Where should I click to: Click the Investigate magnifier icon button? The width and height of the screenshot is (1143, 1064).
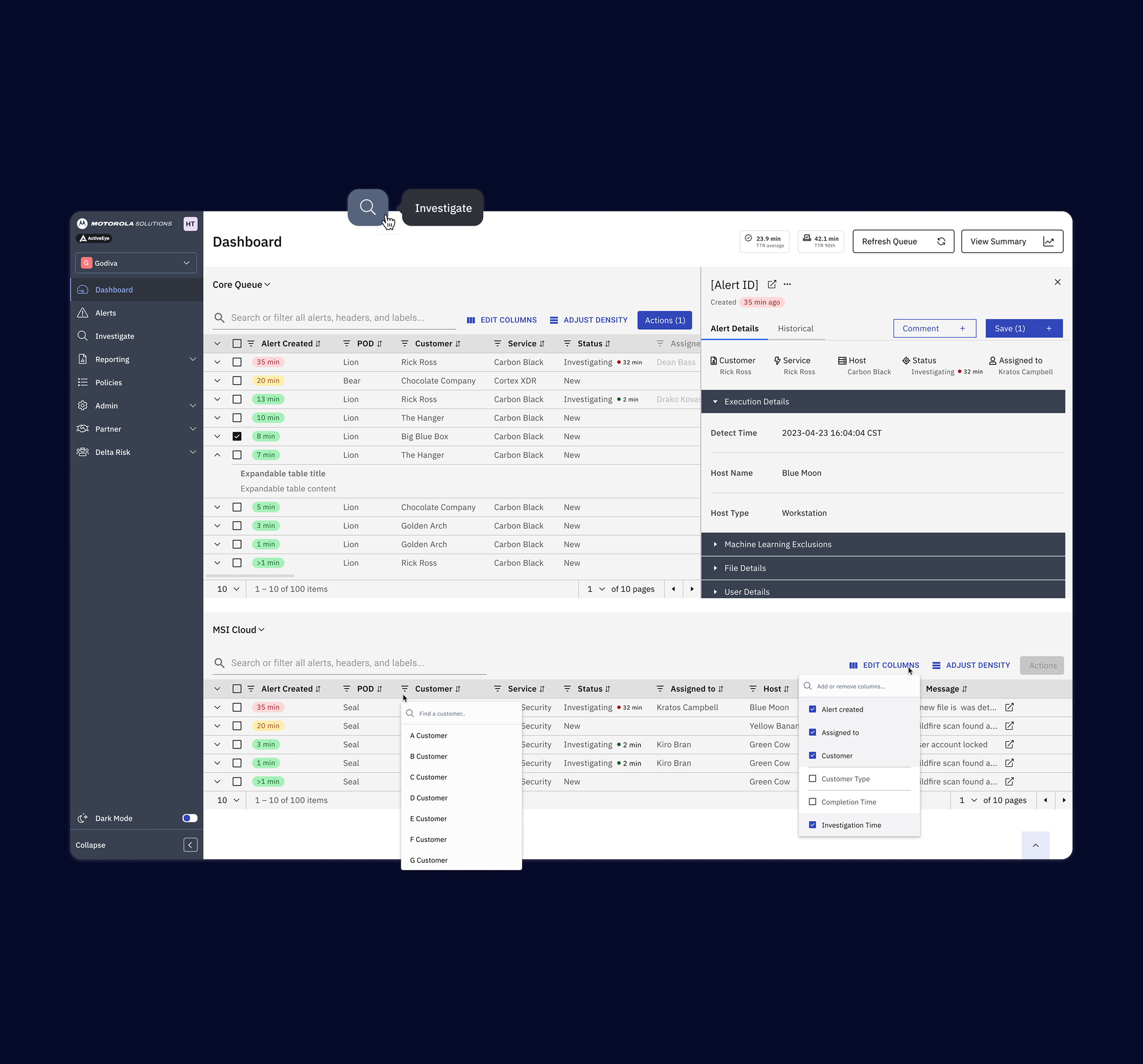coord(367,208)
